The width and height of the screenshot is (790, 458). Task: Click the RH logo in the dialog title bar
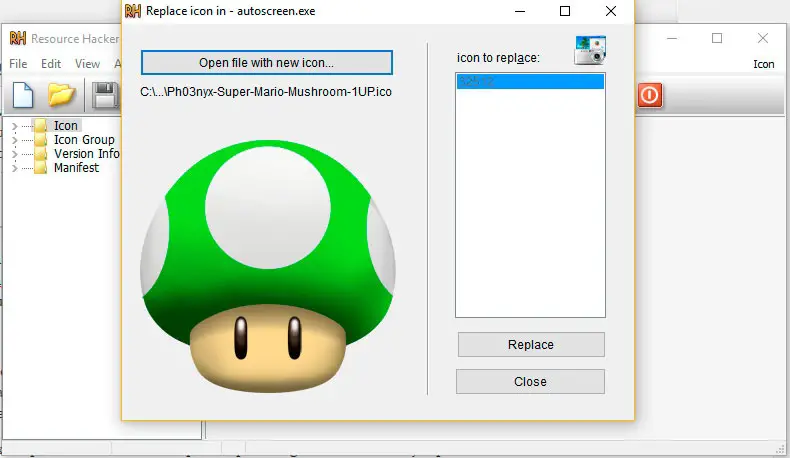pos(133,11)
